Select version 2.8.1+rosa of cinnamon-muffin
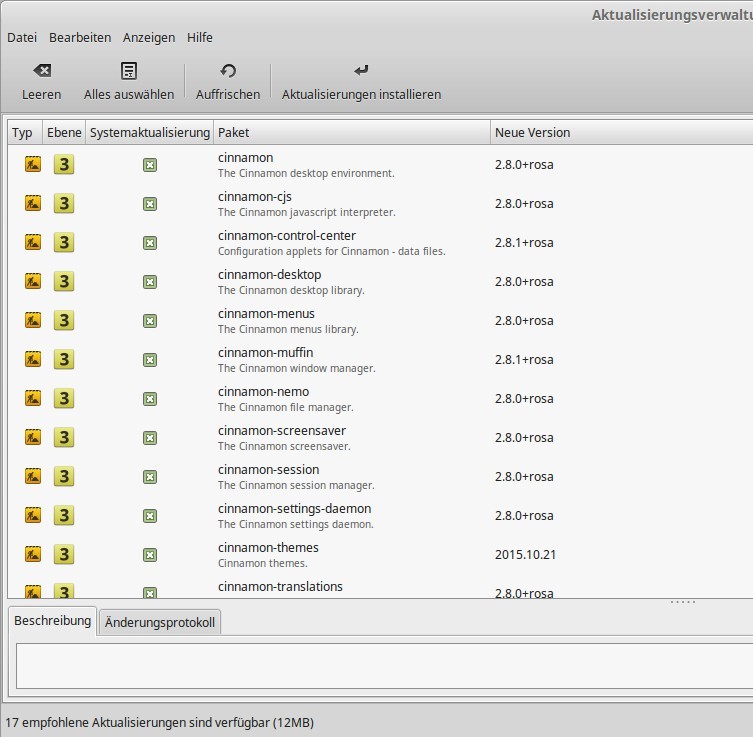The height and width of the screenshot is (737, 753). [524, 360]
